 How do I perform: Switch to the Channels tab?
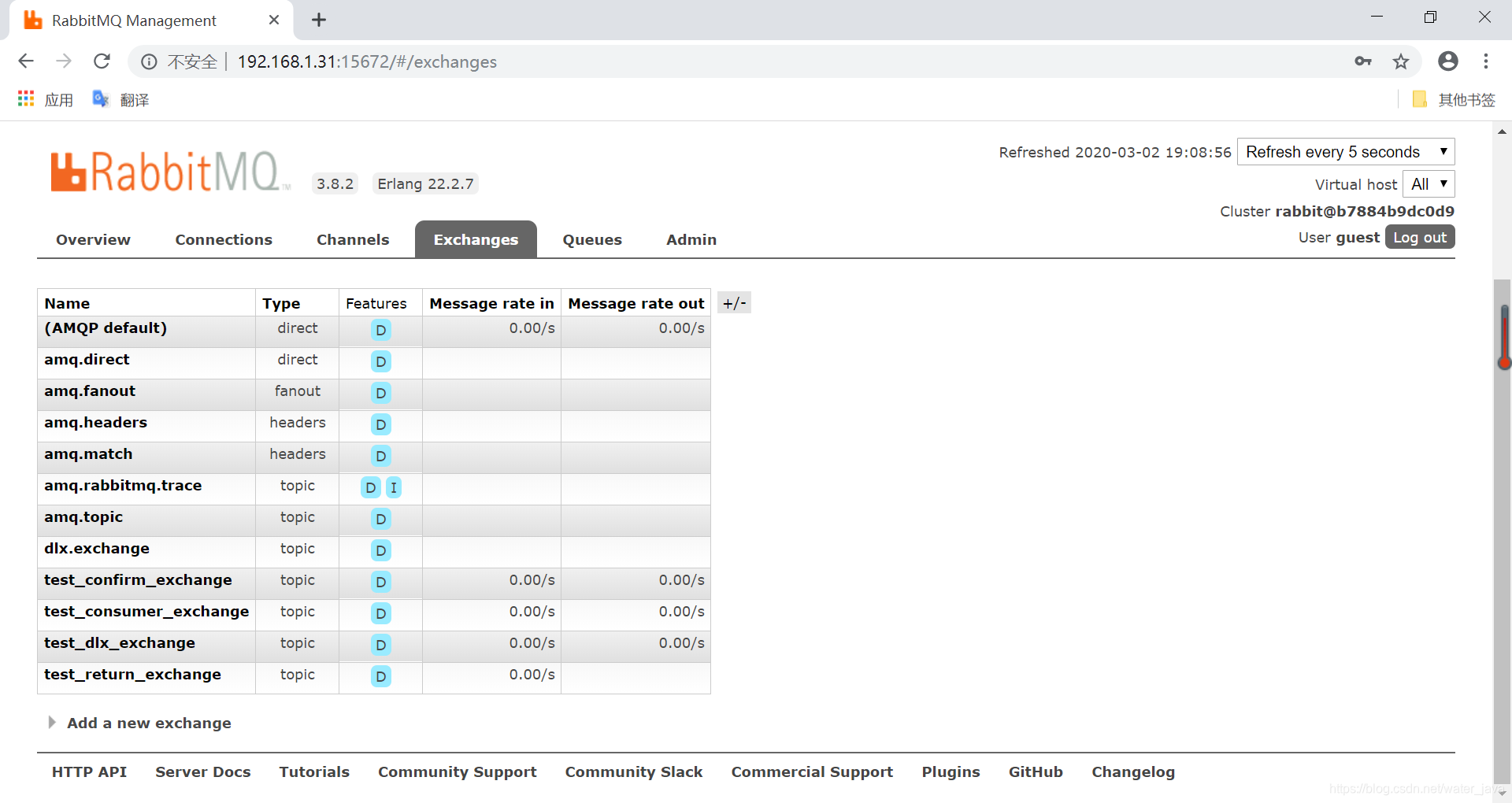tap(353, 239)
